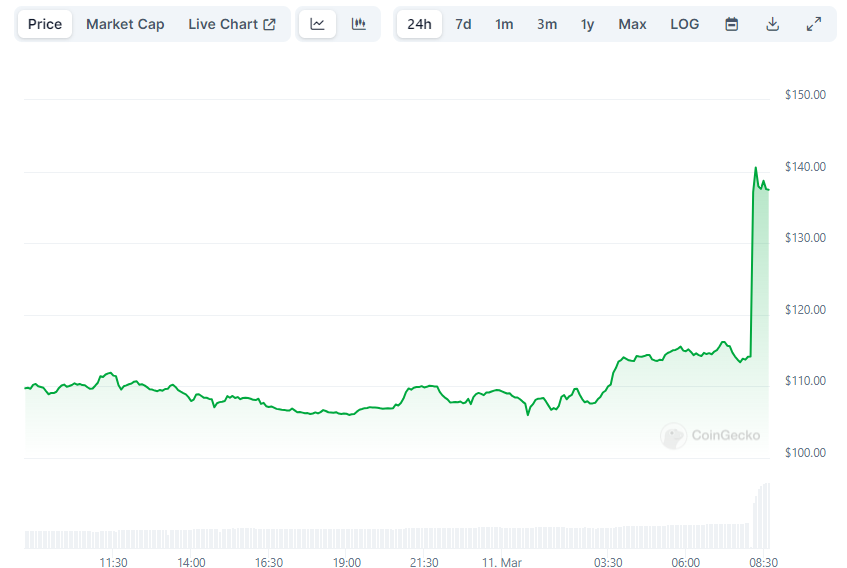The height and width of the screenshot is (568, 847).
Task: Switch to the Market Cap tab
Action: (x=125, y=24)
